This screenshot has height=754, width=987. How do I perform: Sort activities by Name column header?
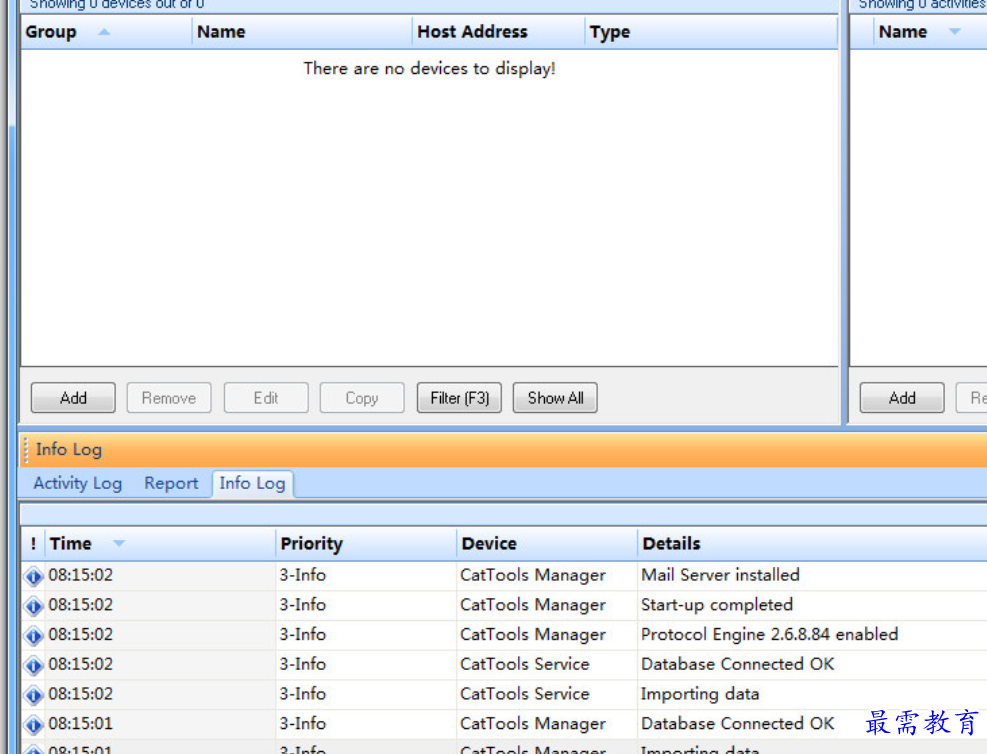930,32
